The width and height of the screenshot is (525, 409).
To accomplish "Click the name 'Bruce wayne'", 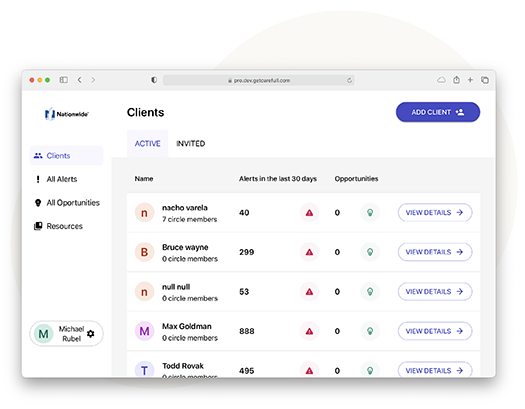I will point(185,247).
